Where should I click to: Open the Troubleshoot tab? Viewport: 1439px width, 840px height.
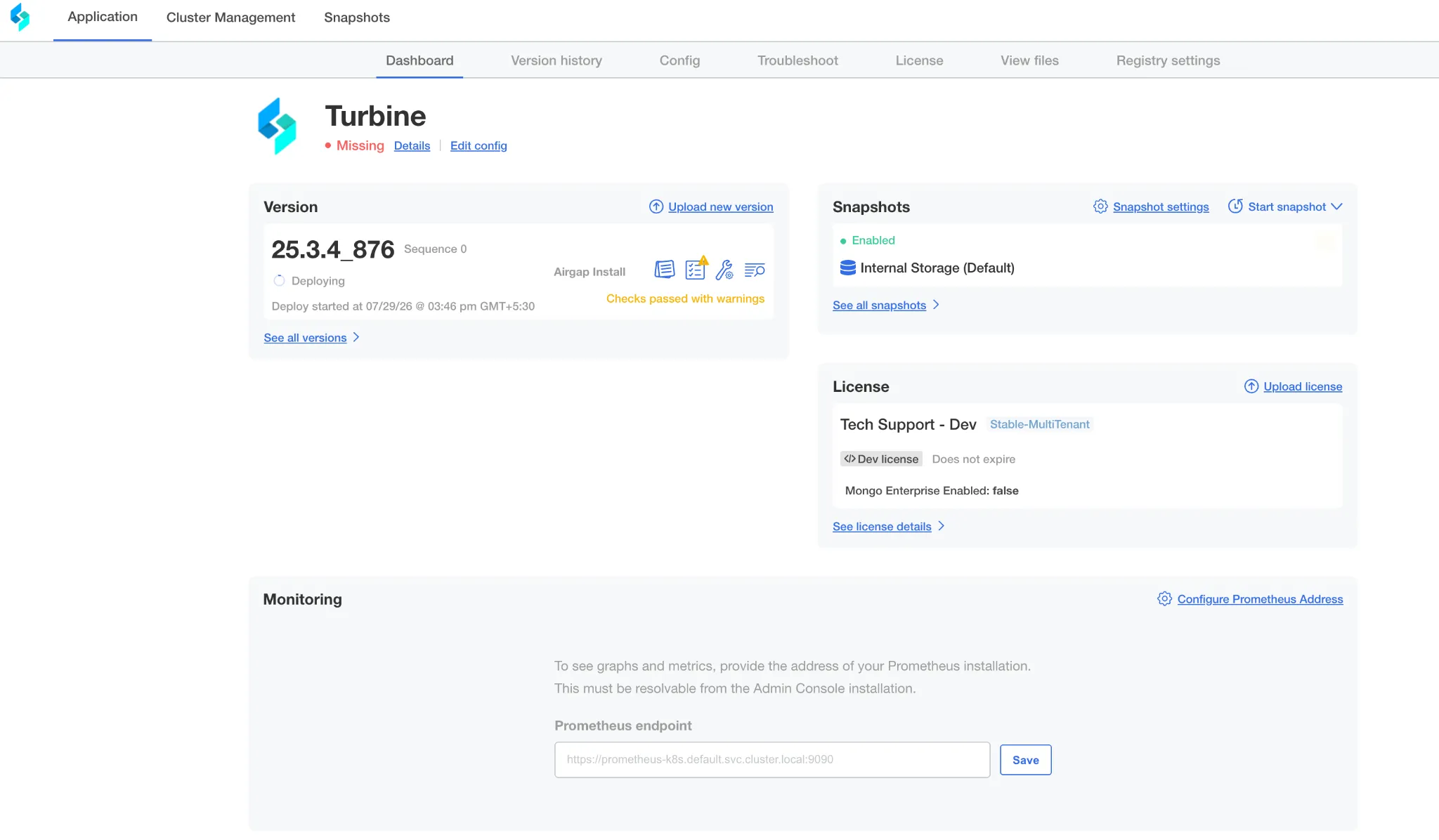click(797, 60)
